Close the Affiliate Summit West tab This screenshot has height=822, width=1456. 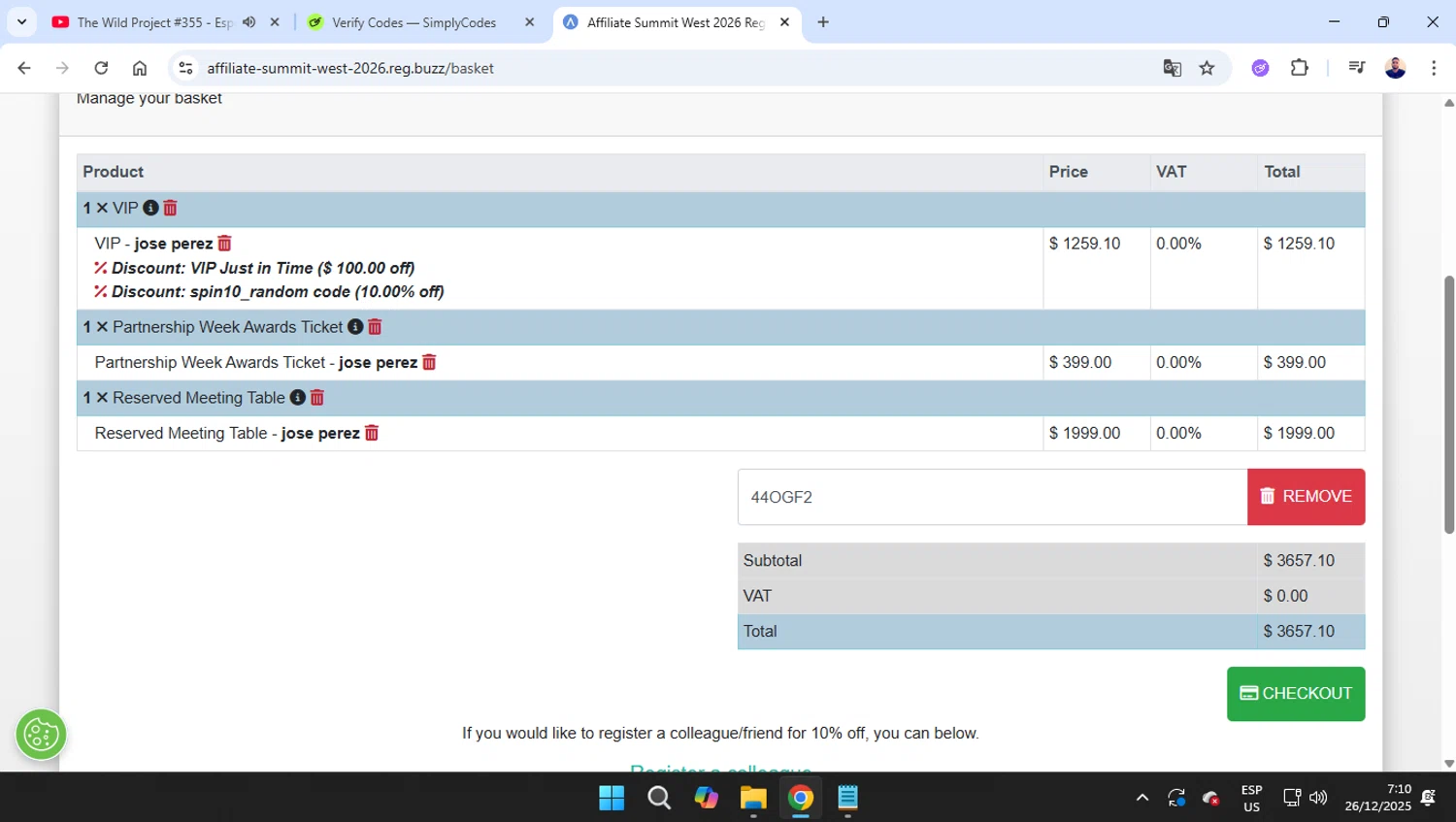click(784, 22)
